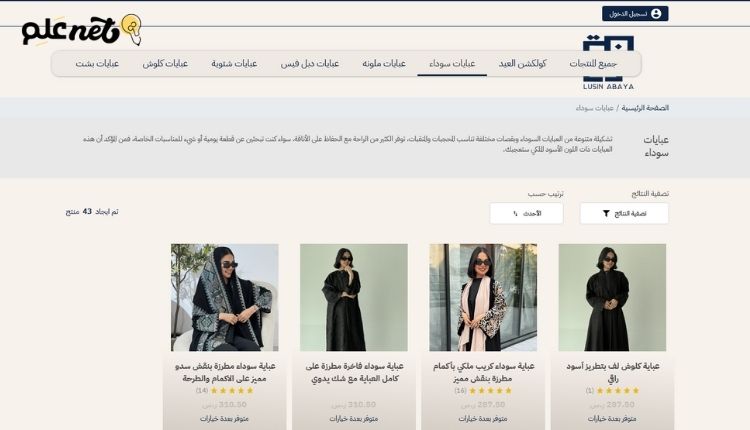The height and width of the screenshot is (430, 750).
Task: Select the كولكشن العيد tab
Action: pos(523,63)
